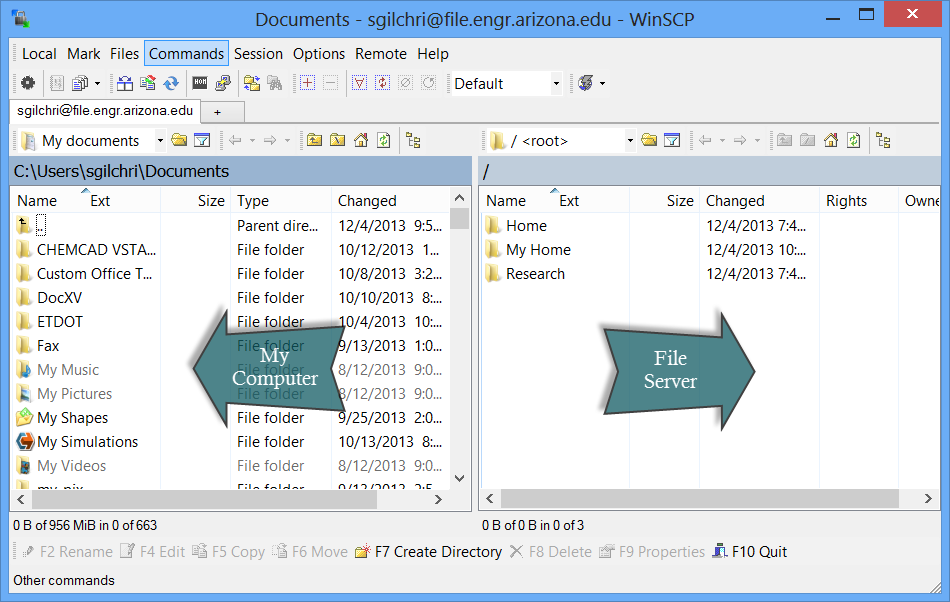The height and width of the screenshot is (602, 950).
Task: Click the blue Filter selection triangle icon
Action: (359, 83)
